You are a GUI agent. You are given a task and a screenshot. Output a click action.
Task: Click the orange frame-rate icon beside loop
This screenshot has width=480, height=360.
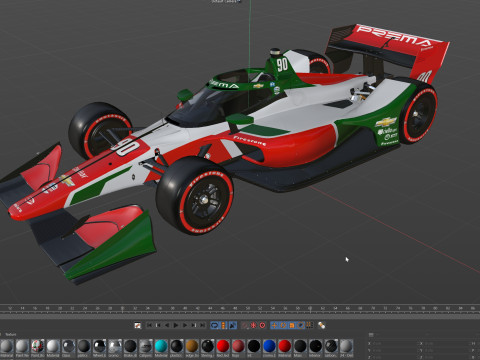click(x=223, y=325)
